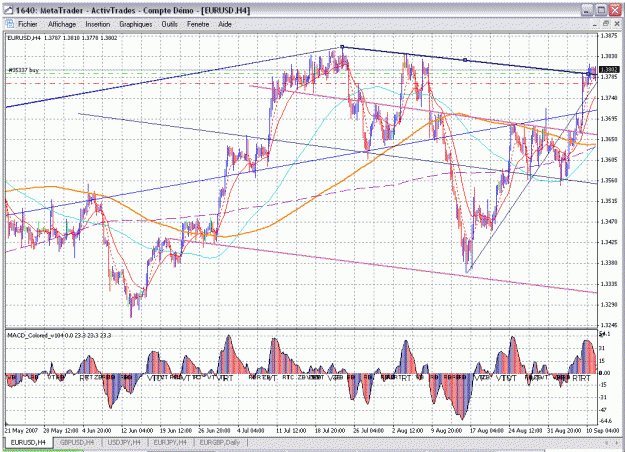Click the MetaTrader application icon in title bar
Viewport: 625px width, 452px height.
click(x=8, y=10)
